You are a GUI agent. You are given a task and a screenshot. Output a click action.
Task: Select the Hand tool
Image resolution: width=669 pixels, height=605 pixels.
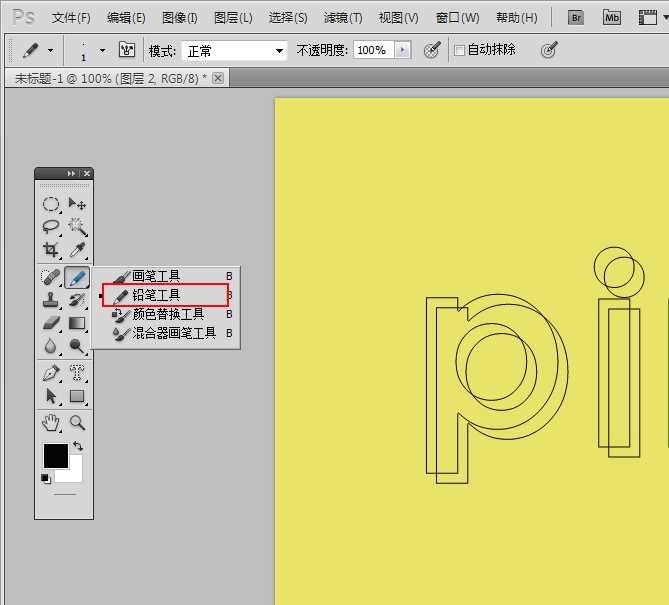[50, 423]
